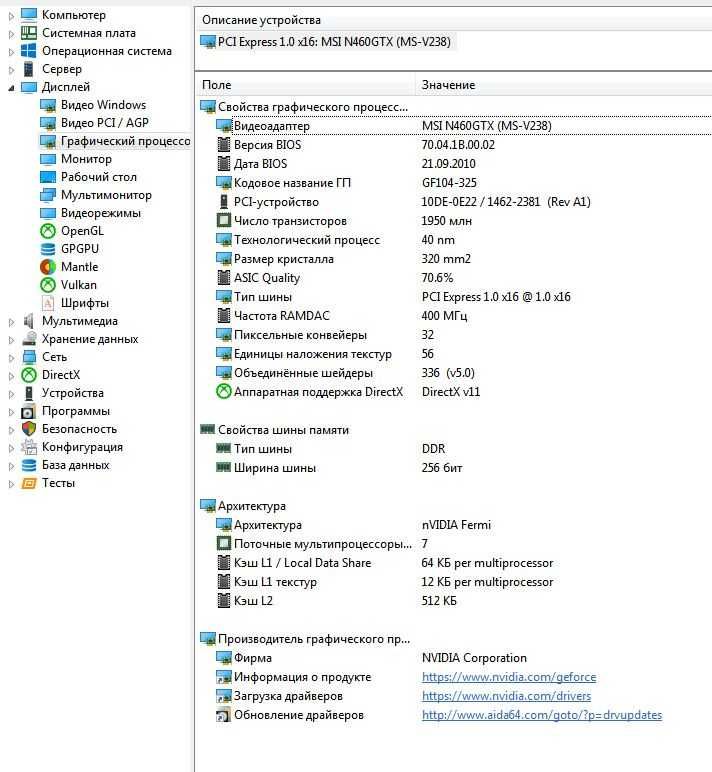Viewport: 712px width, 772px height.
Task: Open the aida64.com drvupdates link
Action: point(542,715)
